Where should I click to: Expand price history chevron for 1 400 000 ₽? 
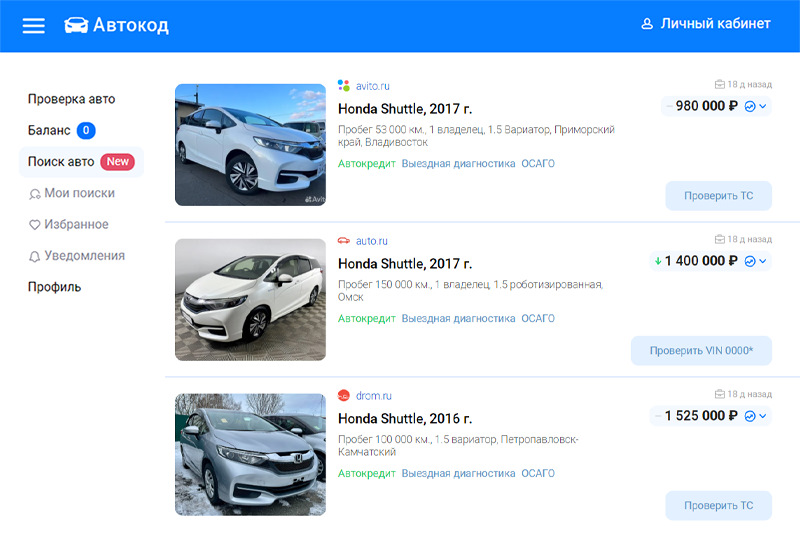pyautogui.click(x=763, y=261)
